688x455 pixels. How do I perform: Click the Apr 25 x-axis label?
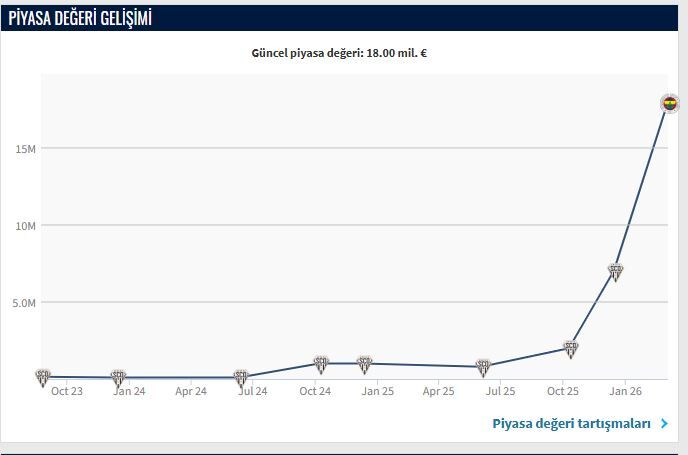pyautogui.click(x=438, y=391)
